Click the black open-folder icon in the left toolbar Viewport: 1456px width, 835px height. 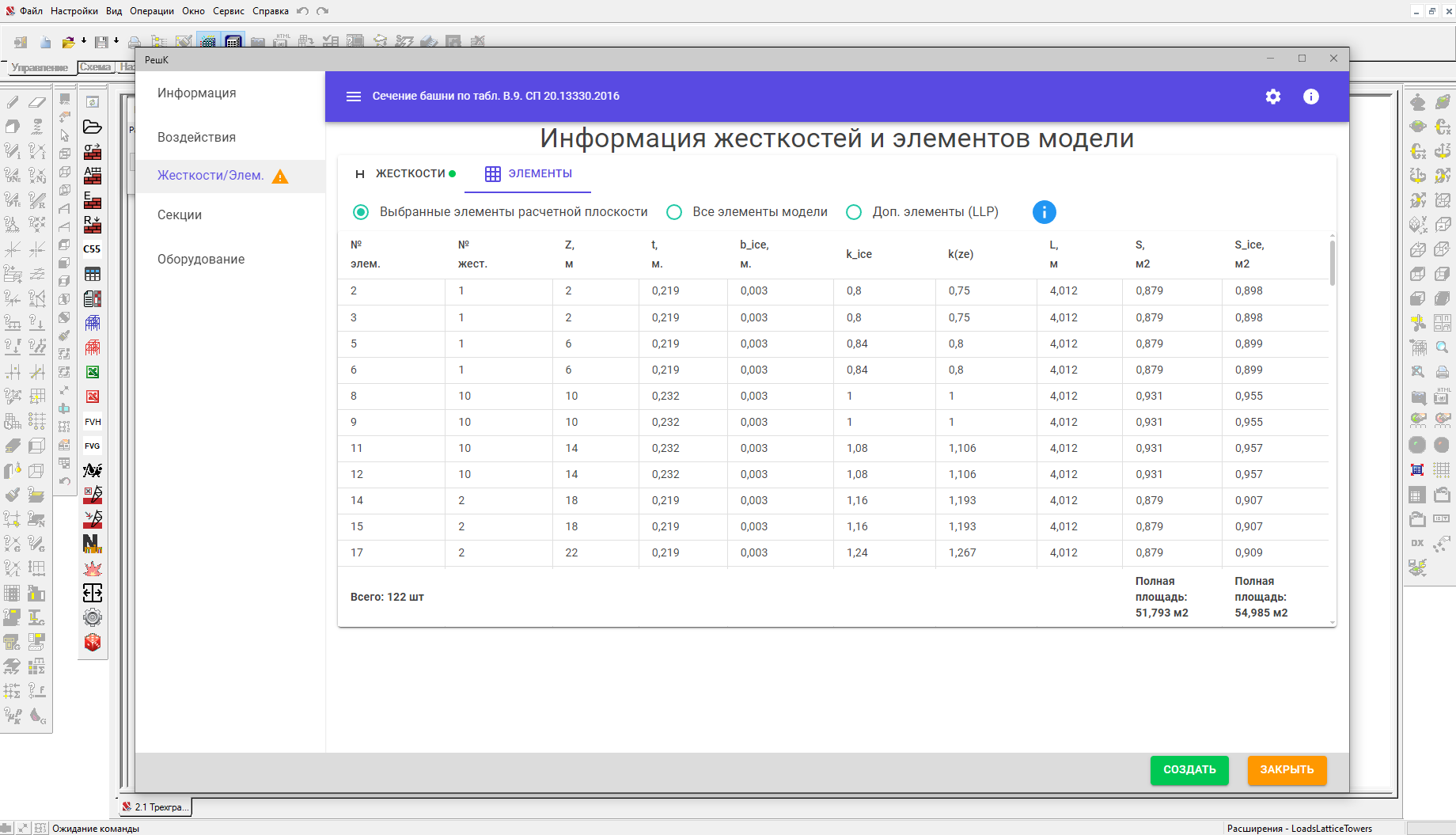point(93,127)
